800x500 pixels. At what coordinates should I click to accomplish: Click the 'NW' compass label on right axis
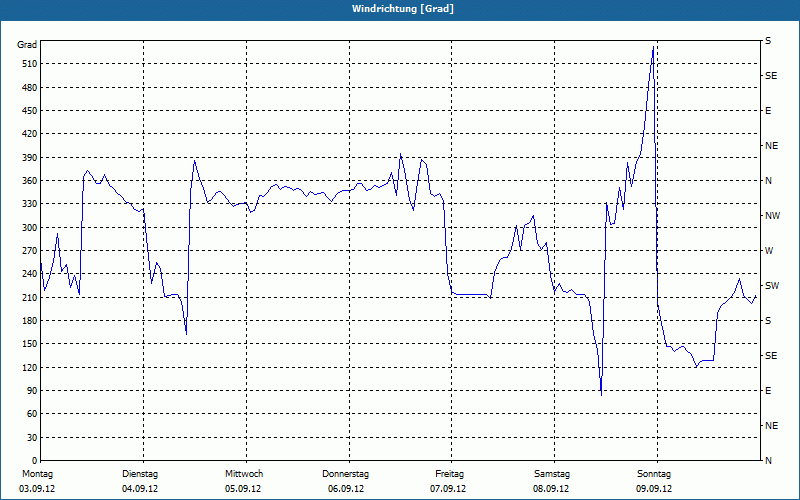coord(772,216)
